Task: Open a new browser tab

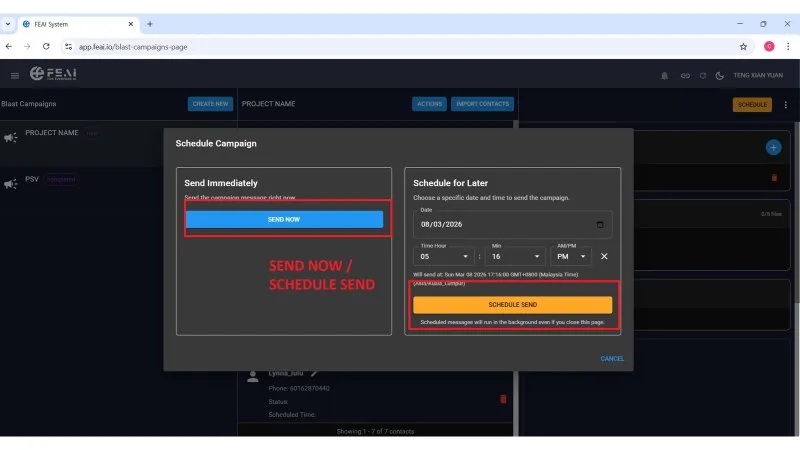Action: [x=150, y=24]
